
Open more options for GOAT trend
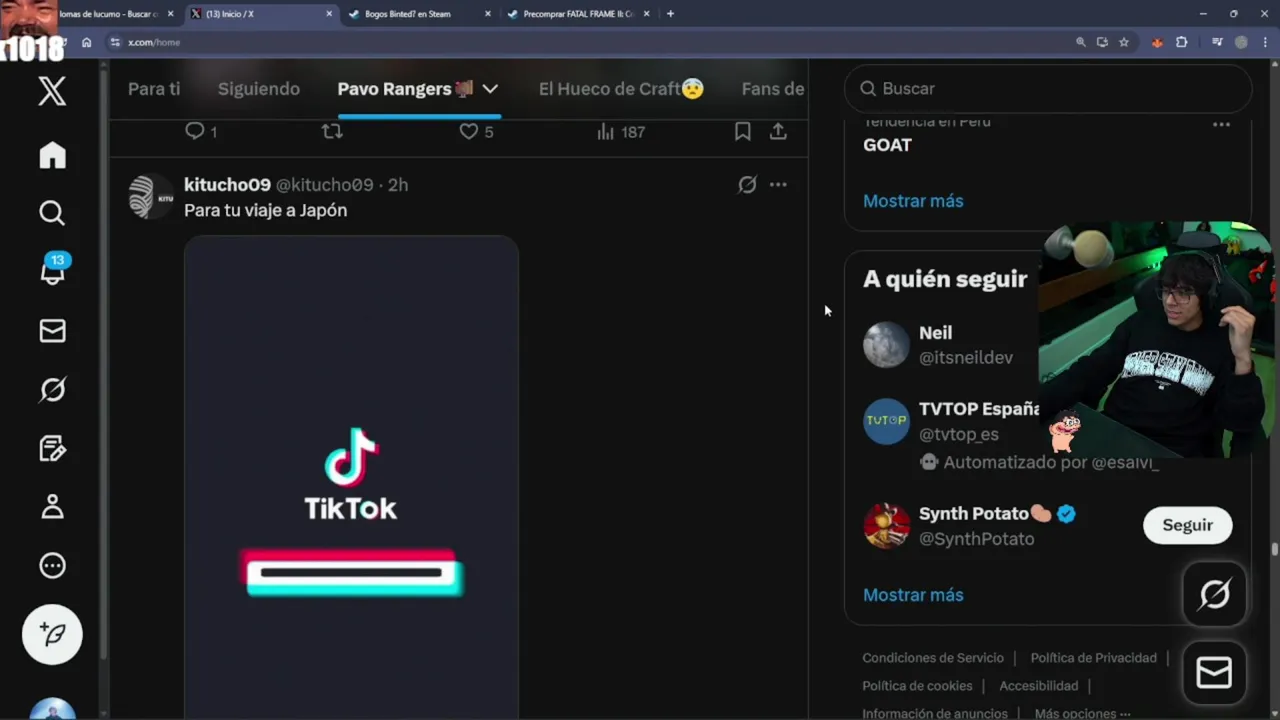1221,125
